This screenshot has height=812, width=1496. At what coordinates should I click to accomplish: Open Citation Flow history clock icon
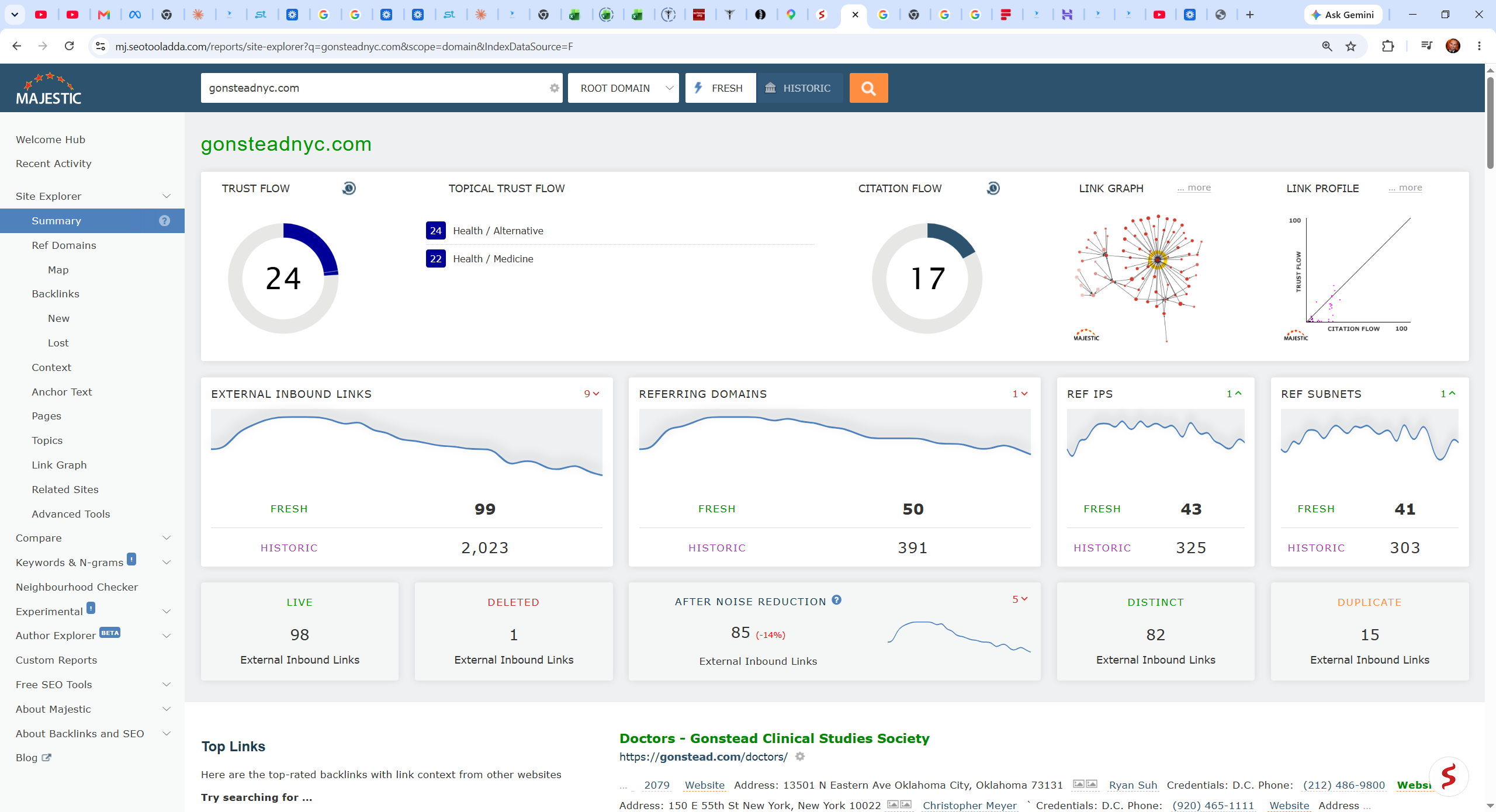click(x=993, y=188)
